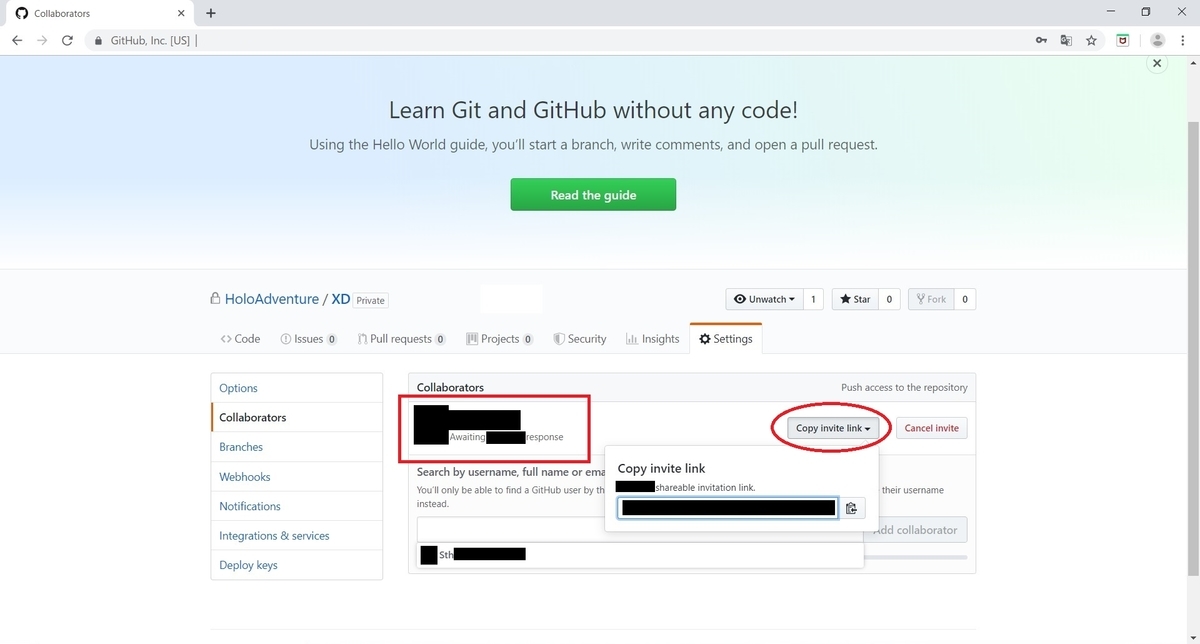Click the Add collaborator button
This screenshot has width=1200, height=644.
pos(915,530)
